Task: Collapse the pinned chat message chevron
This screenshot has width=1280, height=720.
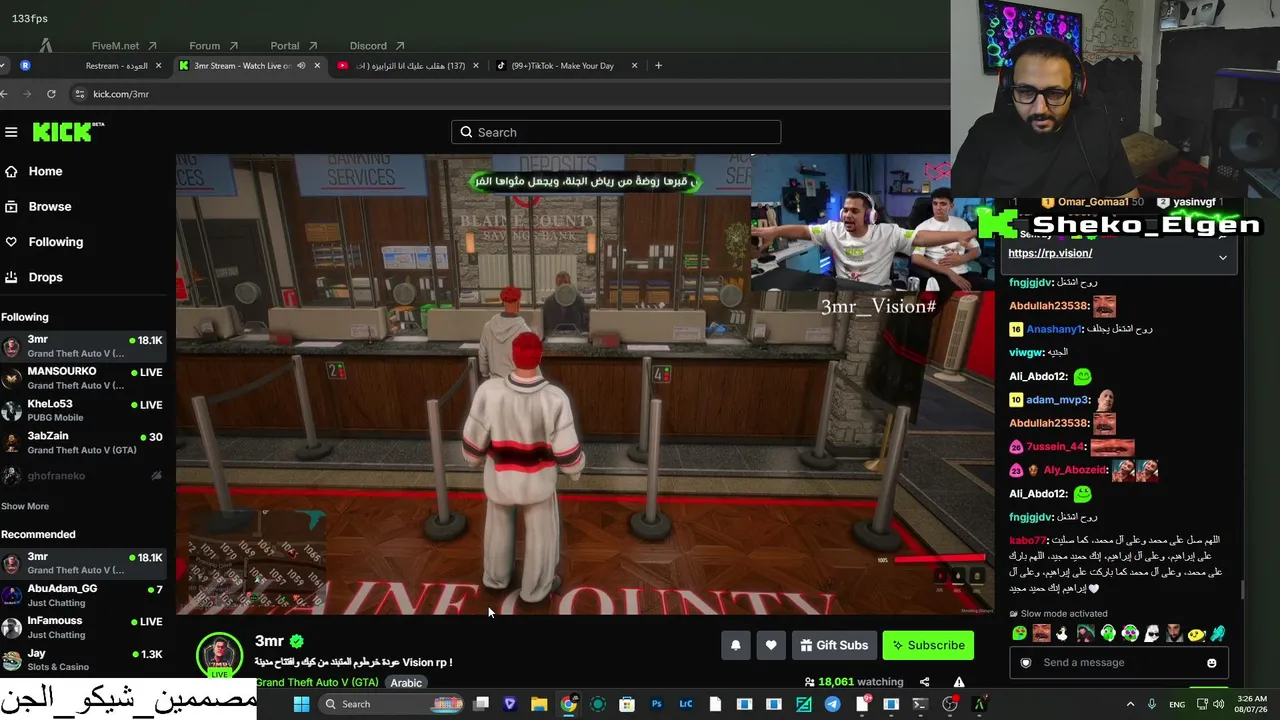Action: coord(1222,257)
